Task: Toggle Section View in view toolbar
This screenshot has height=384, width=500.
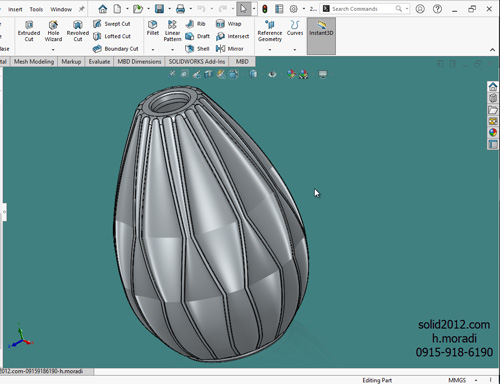Action: pos(209,74)
